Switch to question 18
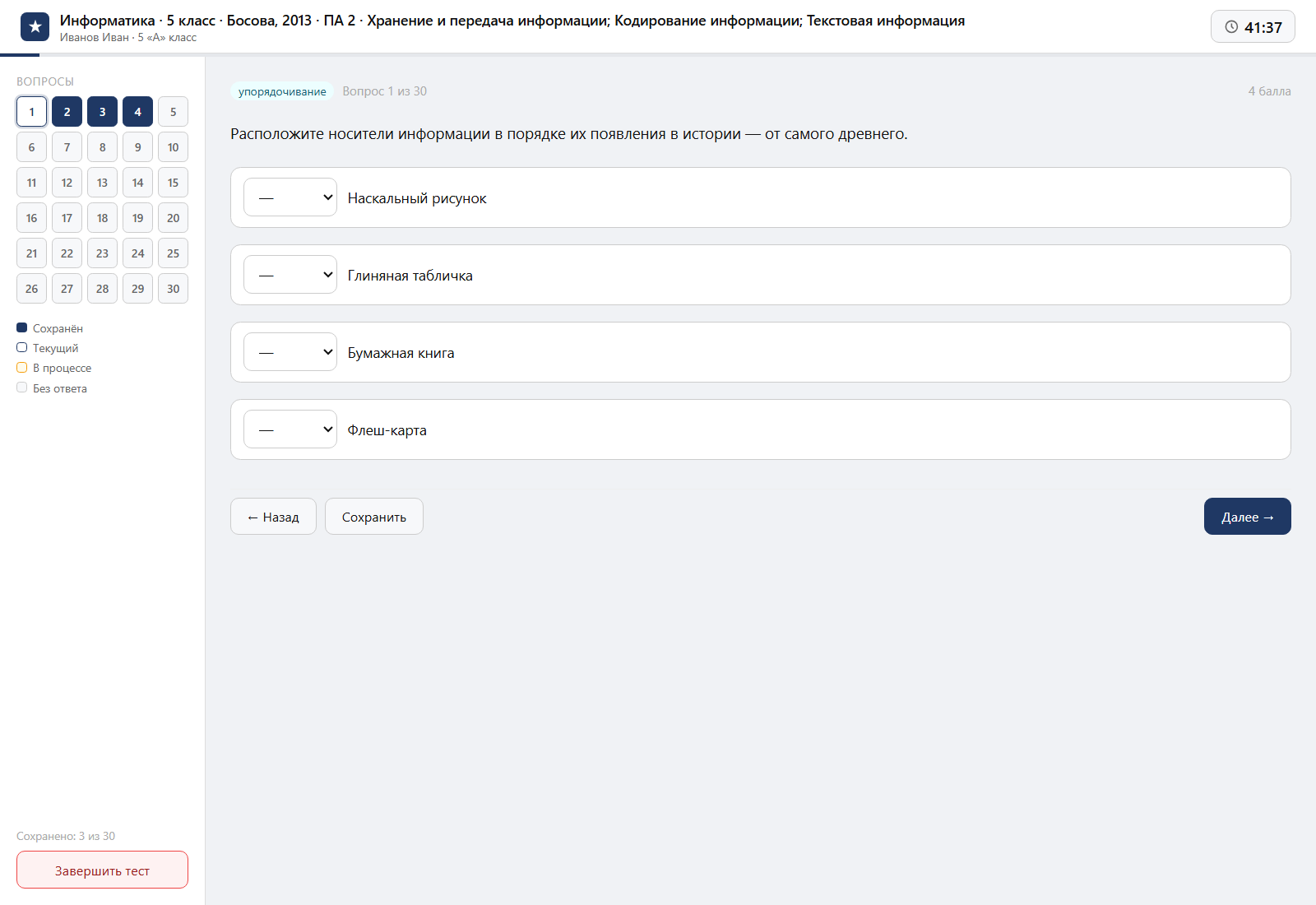1316x905 pixels. click(x=102, y=218)
